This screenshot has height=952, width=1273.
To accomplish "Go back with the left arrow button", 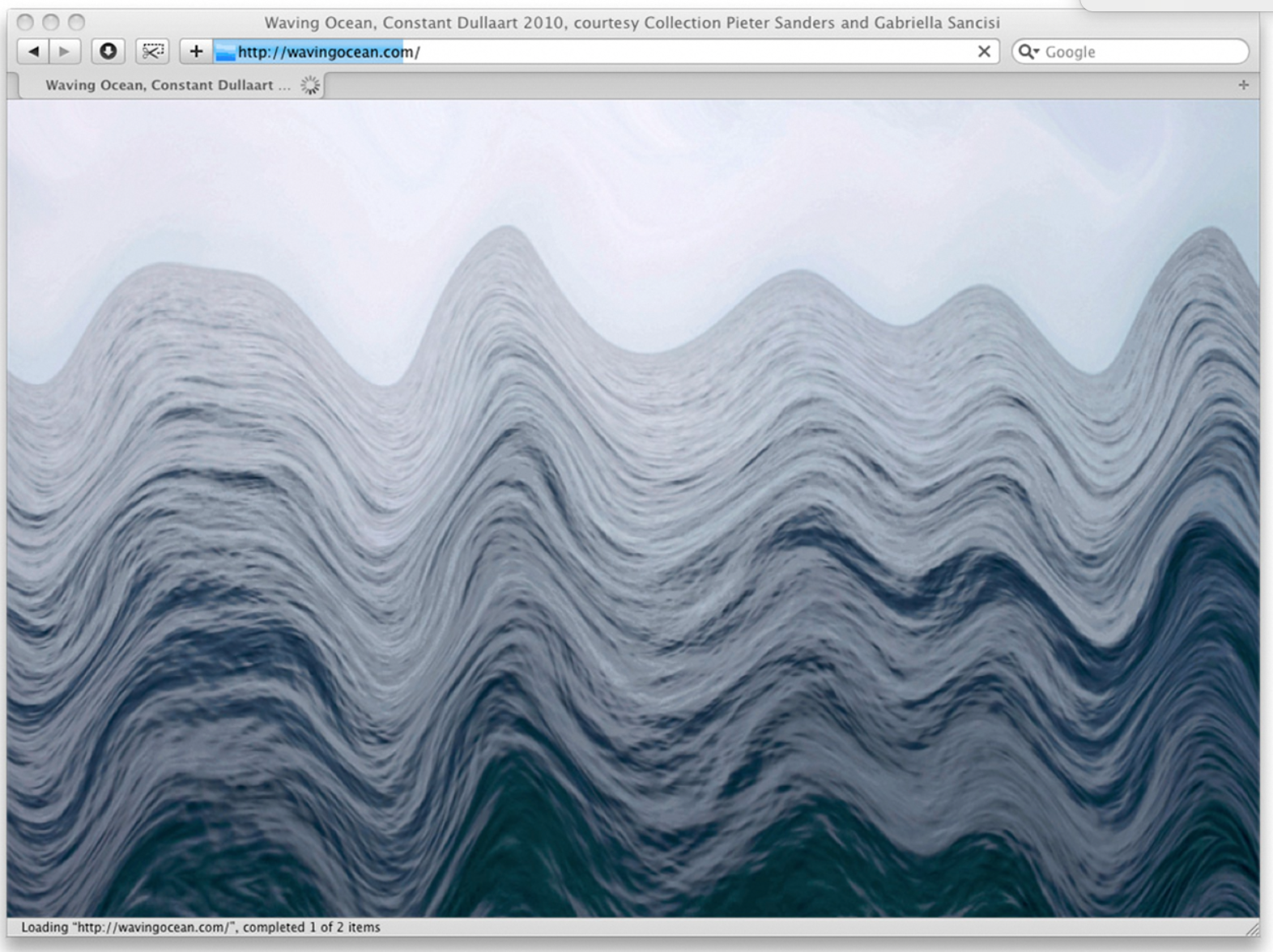I will (33, 52).
